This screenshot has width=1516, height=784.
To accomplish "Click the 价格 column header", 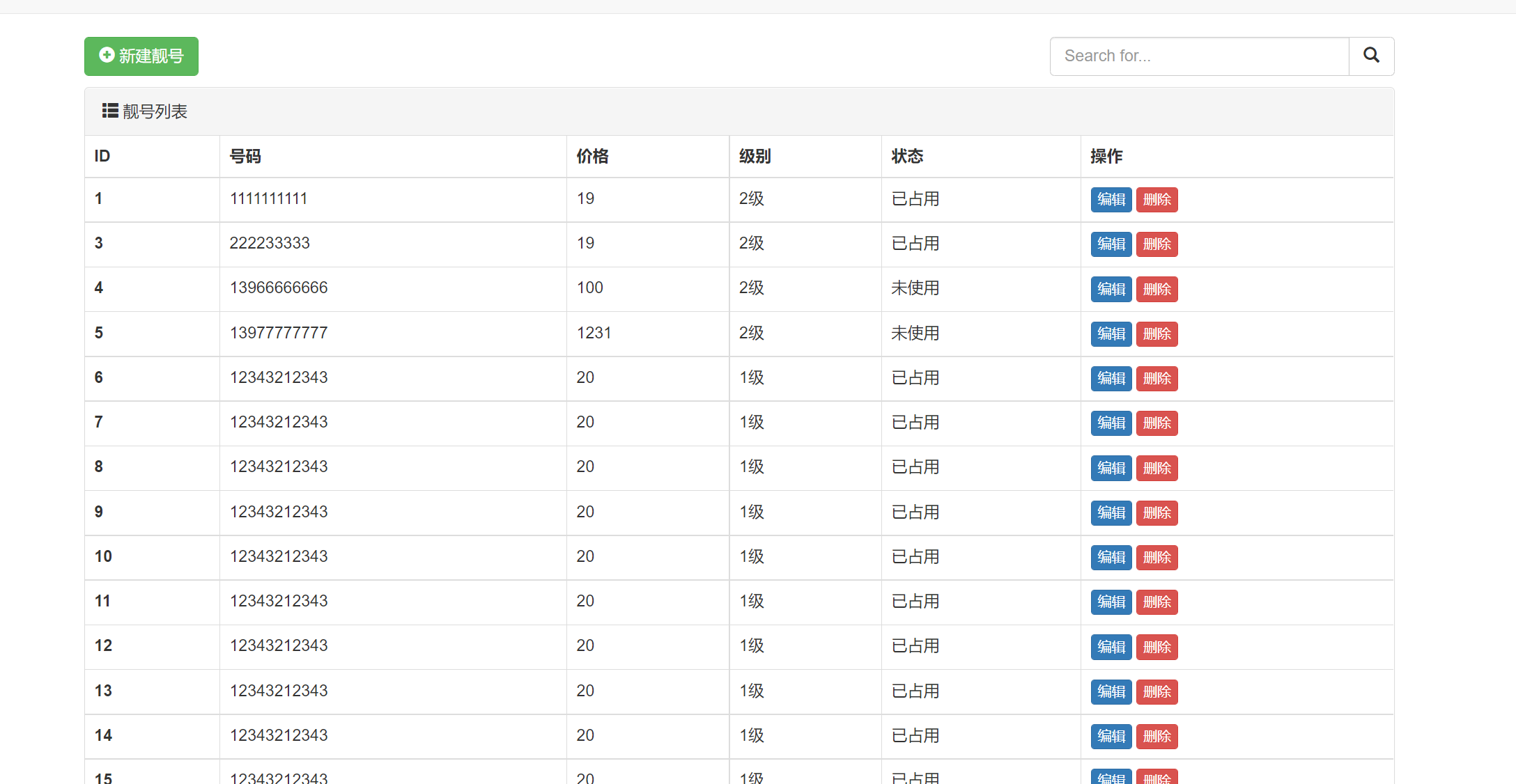I will tap(591, 156).
